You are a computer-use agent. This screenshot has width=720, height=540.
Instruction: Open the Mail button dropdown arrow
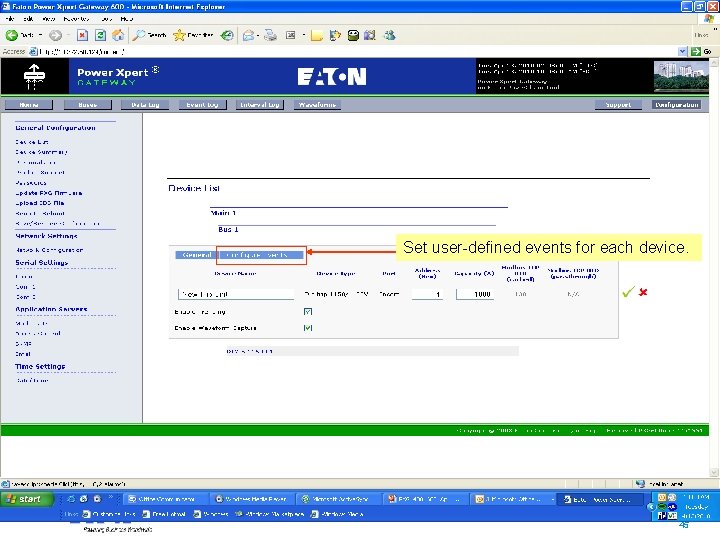(x=258, y=35)
